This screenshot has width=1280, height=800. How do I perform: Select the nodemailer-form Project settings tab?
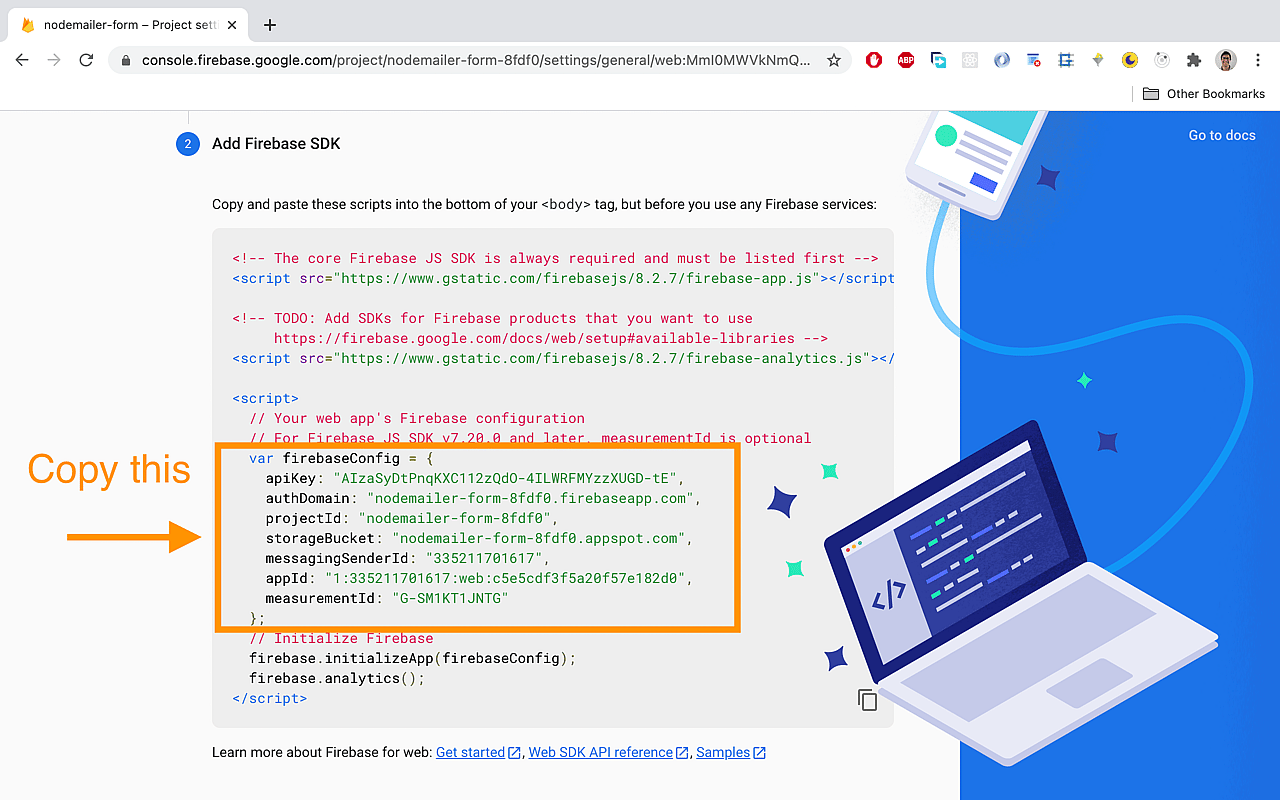click(120, 25)
